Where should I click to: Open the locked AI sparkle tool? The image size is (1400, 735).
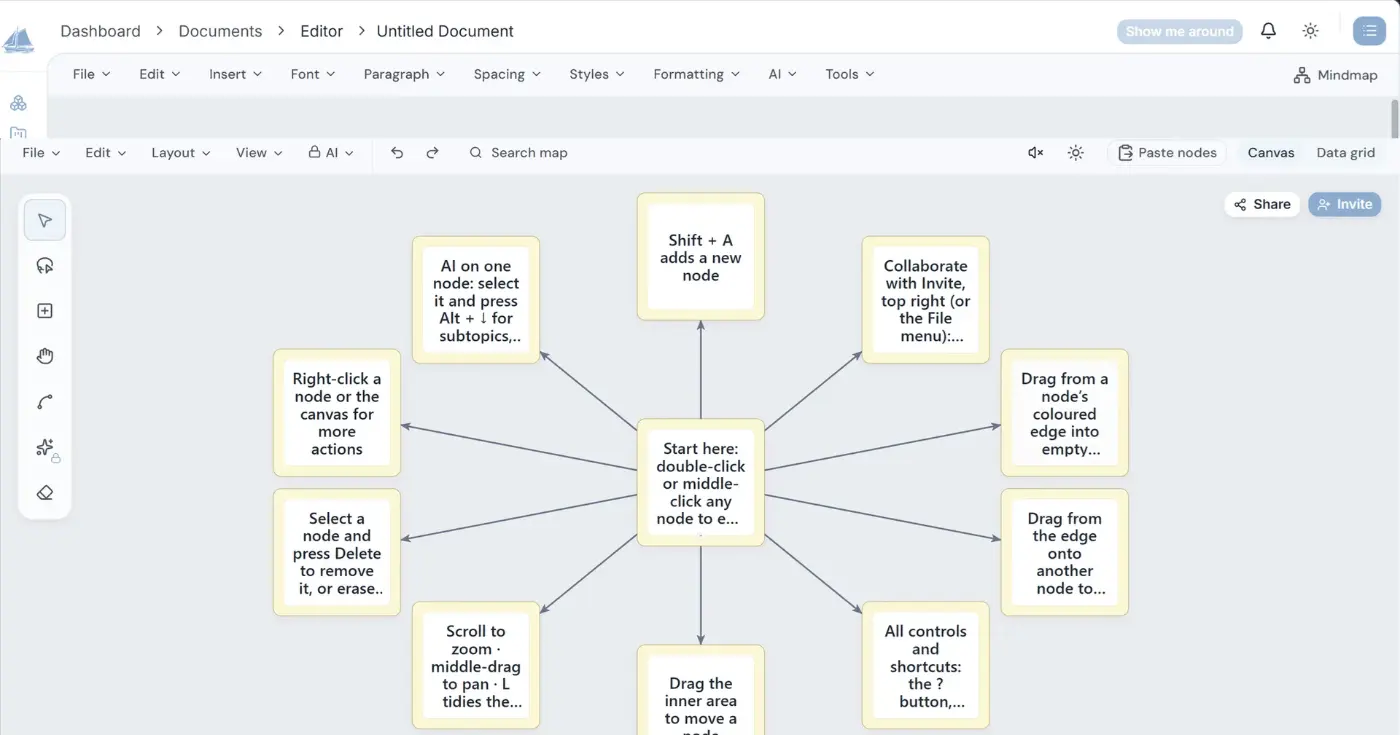[x=45, y=448]
